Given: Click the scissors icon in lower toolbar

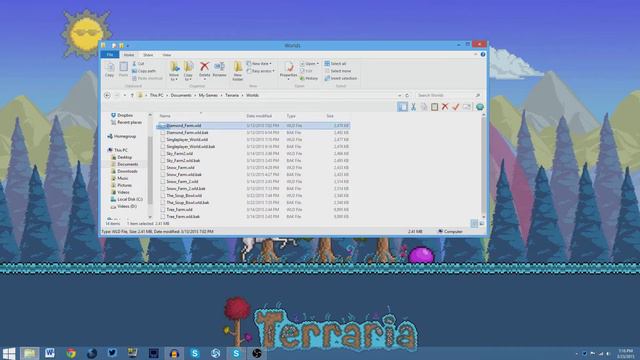Looking at the screenshot, I should tap(413, 107).
